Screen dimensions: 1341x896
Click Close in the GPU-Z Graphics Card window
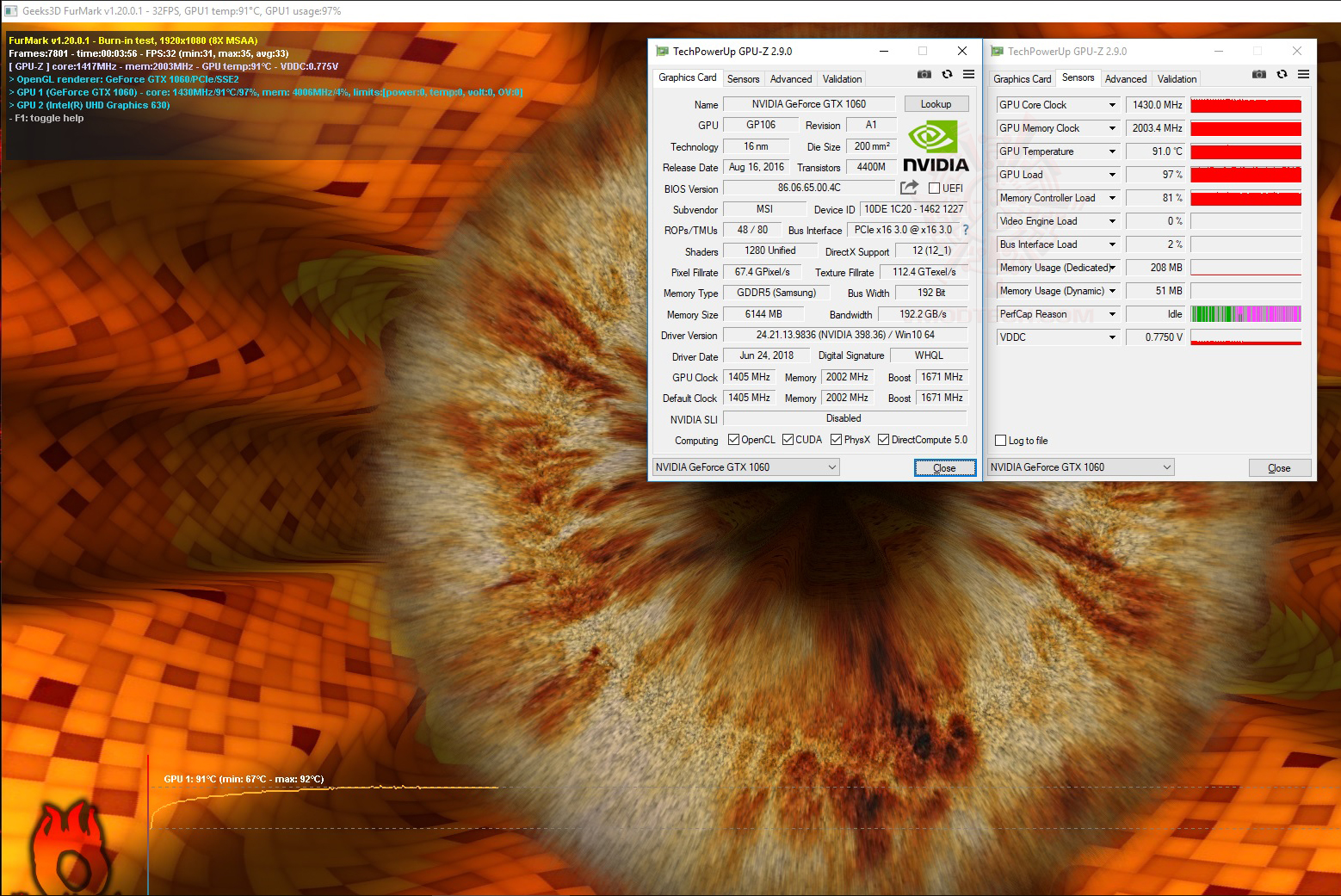[x=944, y=468]
